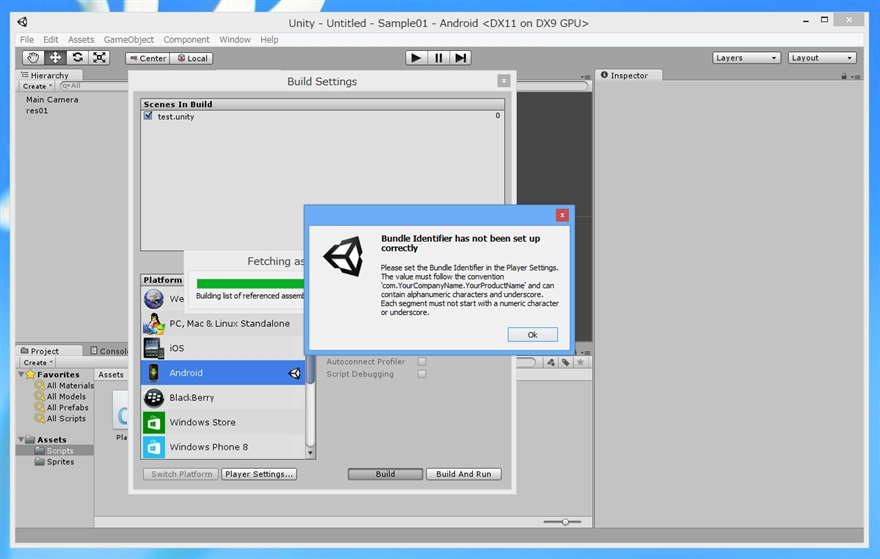Enable Autoconnect Profiler checkbox
880x559 pixels.
pos(422,361)
